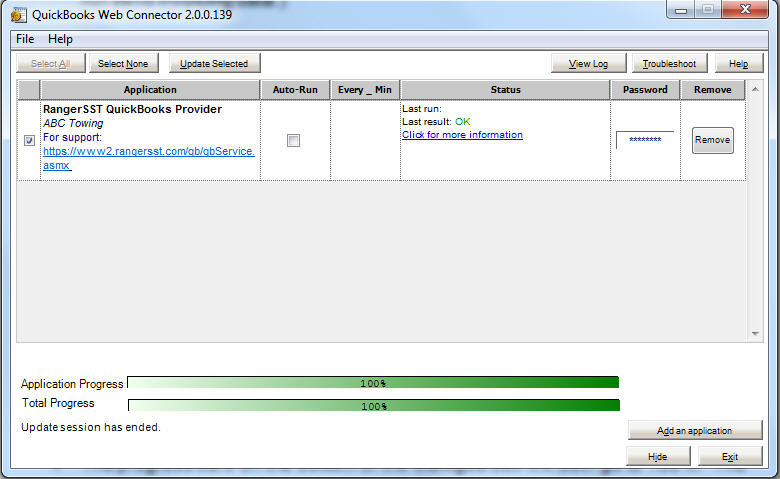Image resolution: width=780 pixels, height=479 pixels.
Task: Click the Add an application button
Action: pos(695,431)
